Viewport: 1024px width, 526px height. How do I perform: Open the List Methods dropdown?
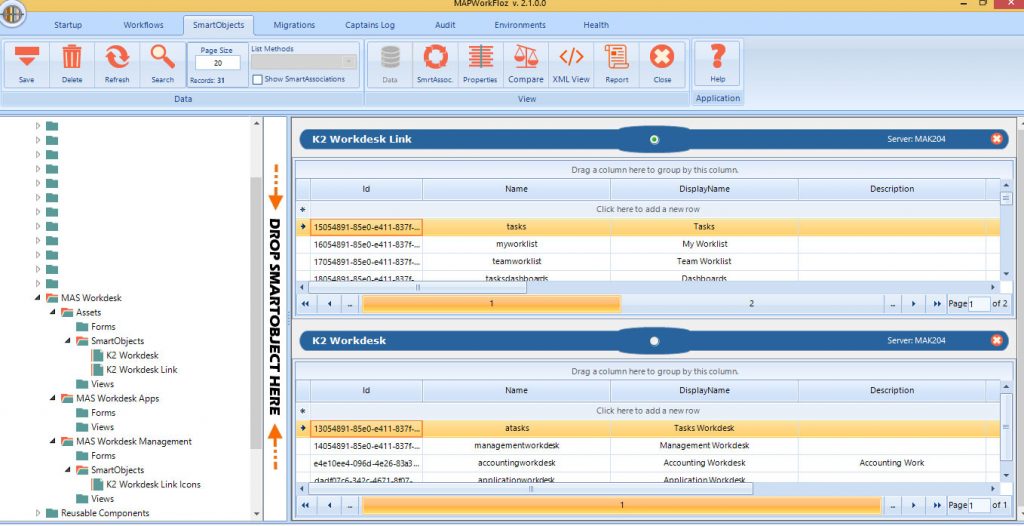coord(303,62)
